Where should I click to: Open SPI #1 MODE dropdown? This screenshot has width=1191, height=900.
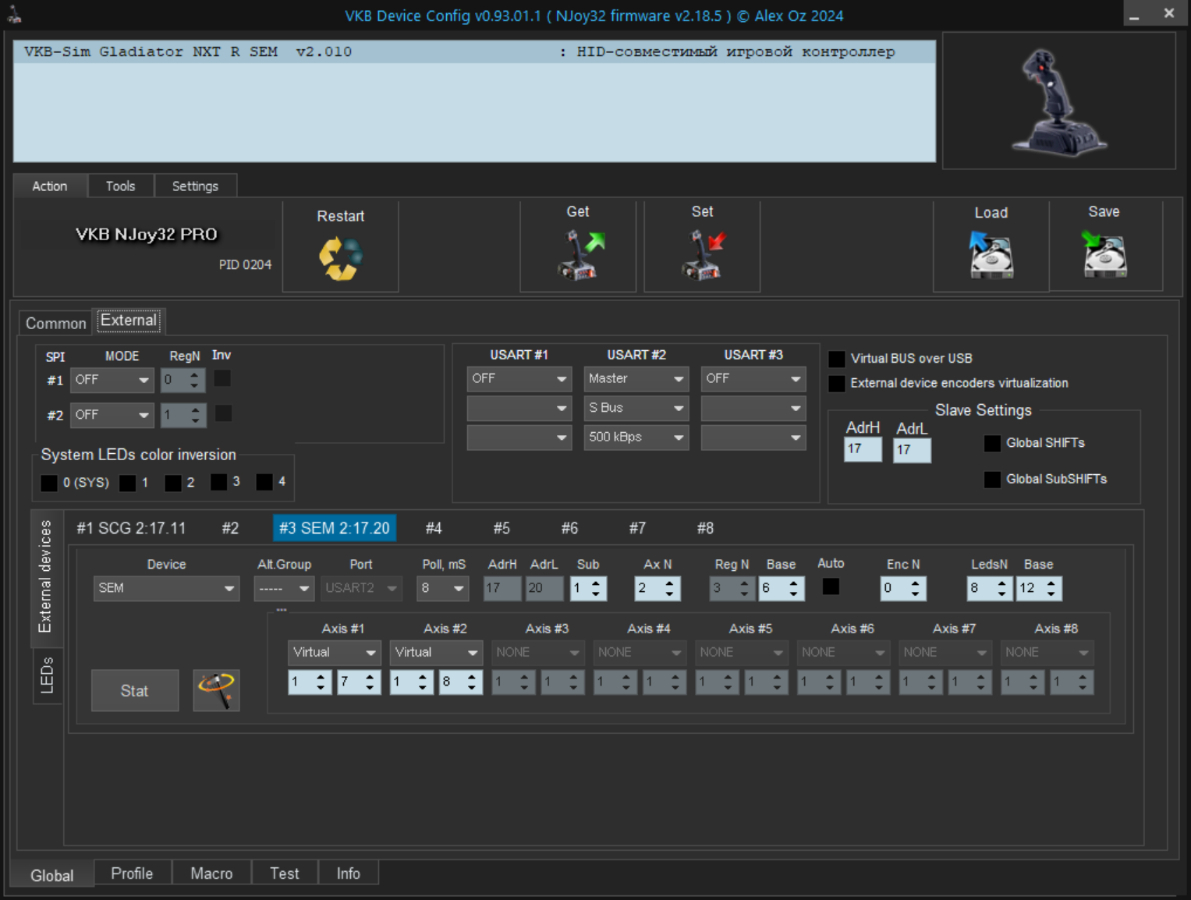pos(112,380)
